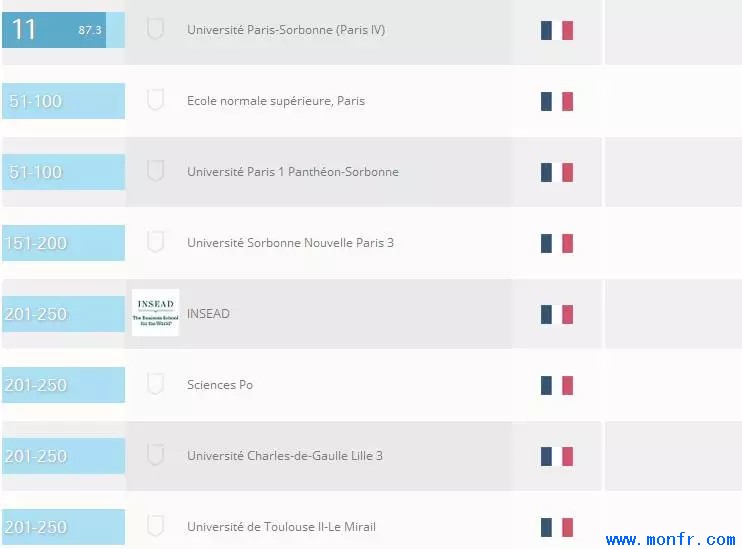Click the shield icon beside Ecole normale supérieure
The width and height of the screenshot is (742, 549).
point(155,100)
